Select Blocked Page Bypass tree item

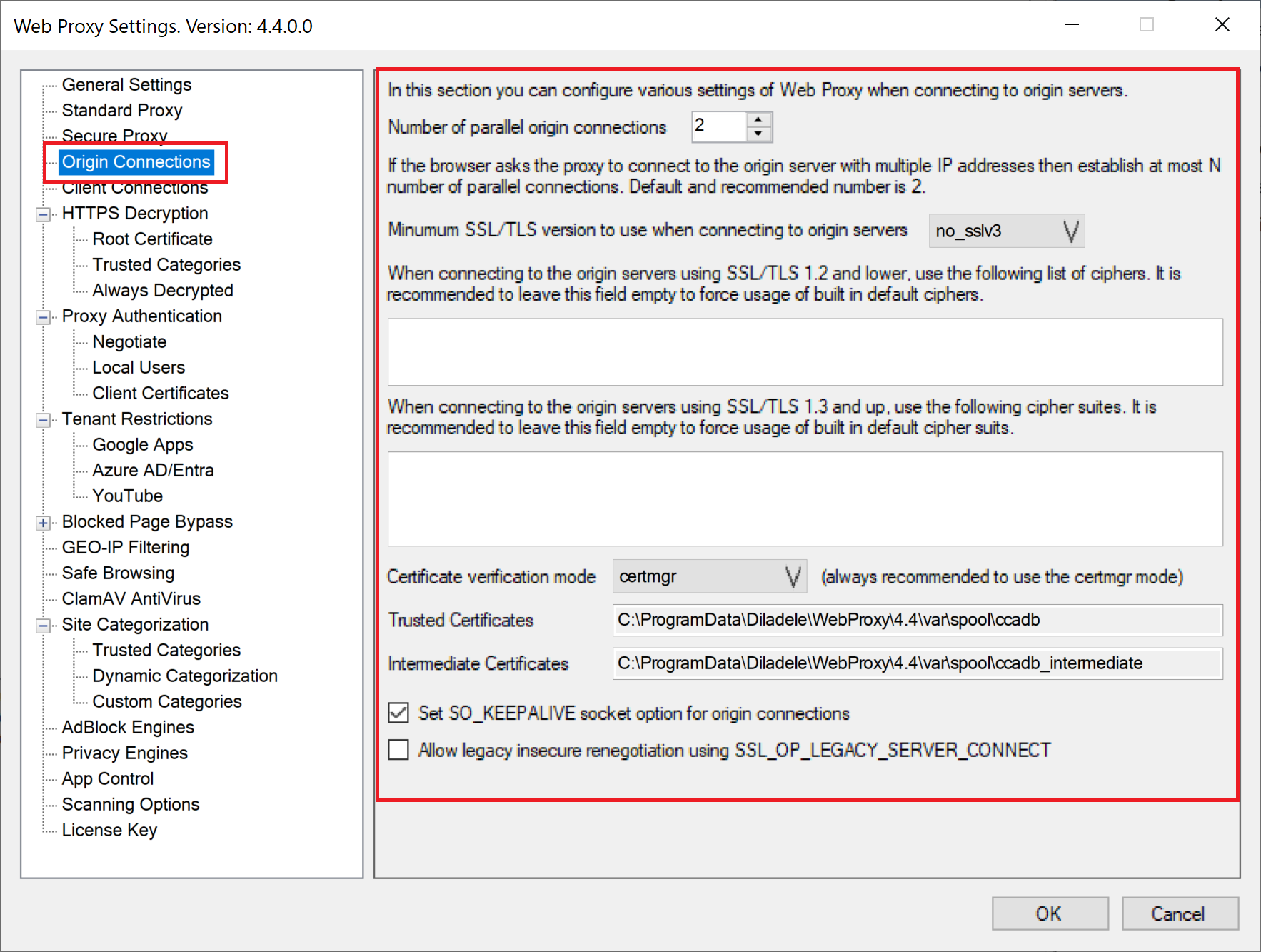[147, 522]
